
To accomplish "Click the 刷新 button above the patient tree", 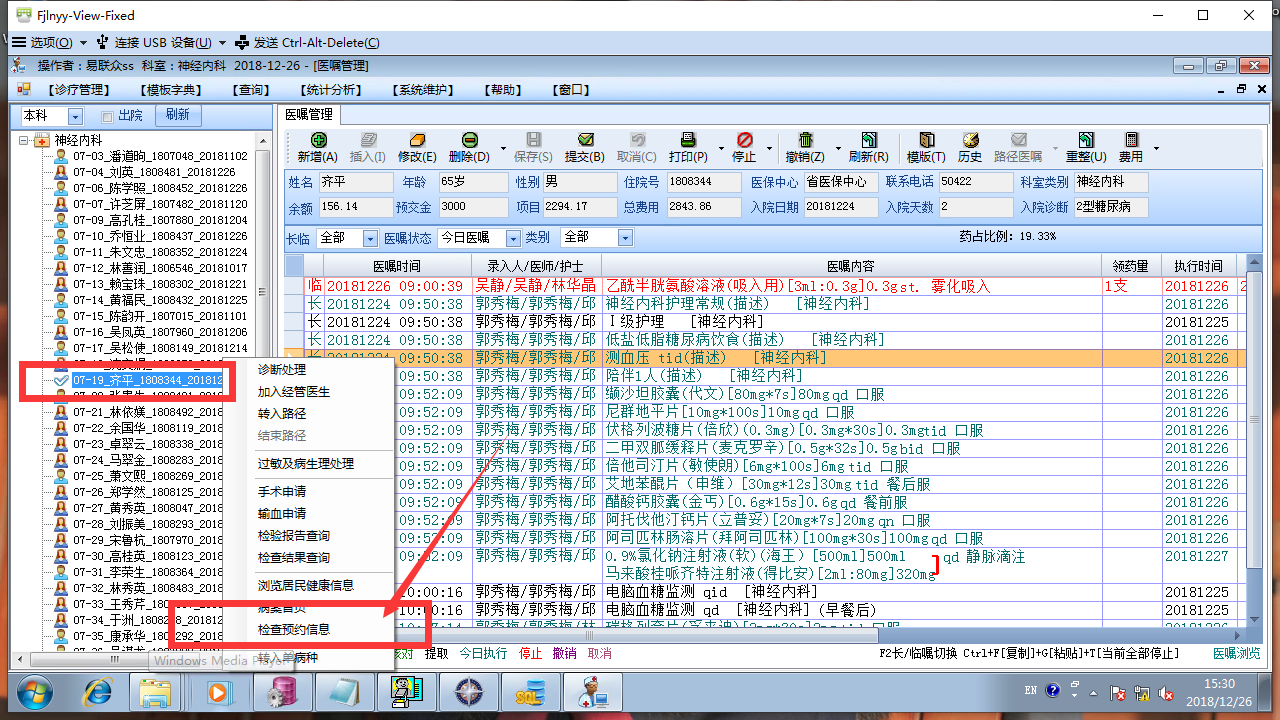I will tap(178, 115).
